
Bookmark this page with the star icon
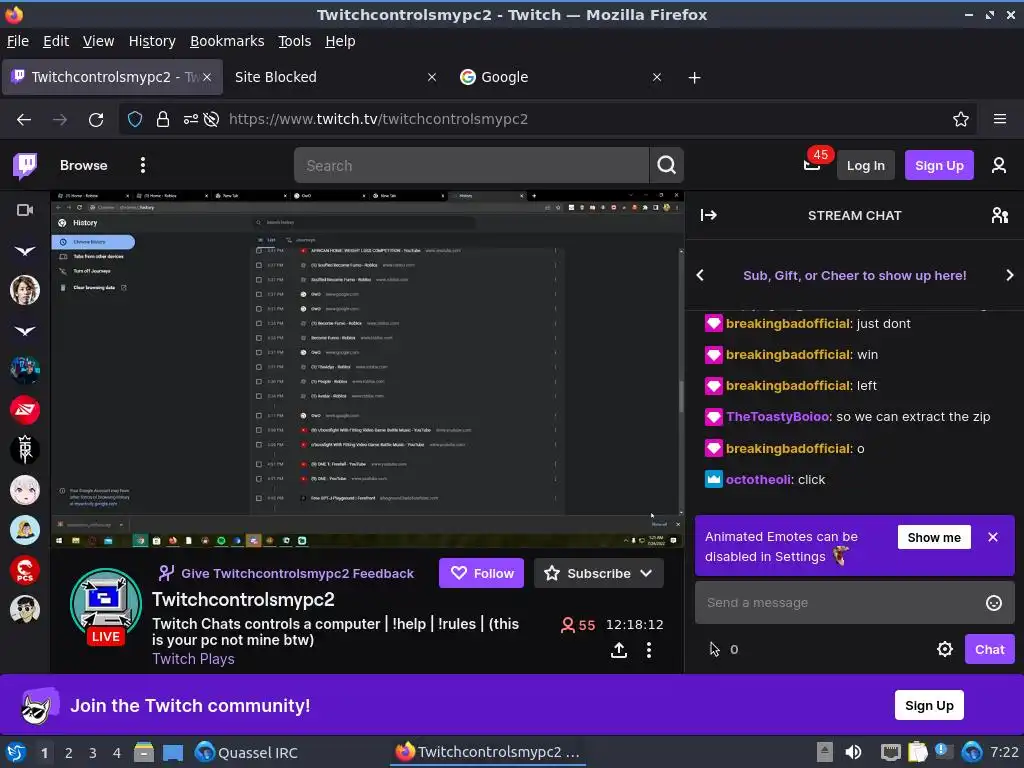[961, 119]
